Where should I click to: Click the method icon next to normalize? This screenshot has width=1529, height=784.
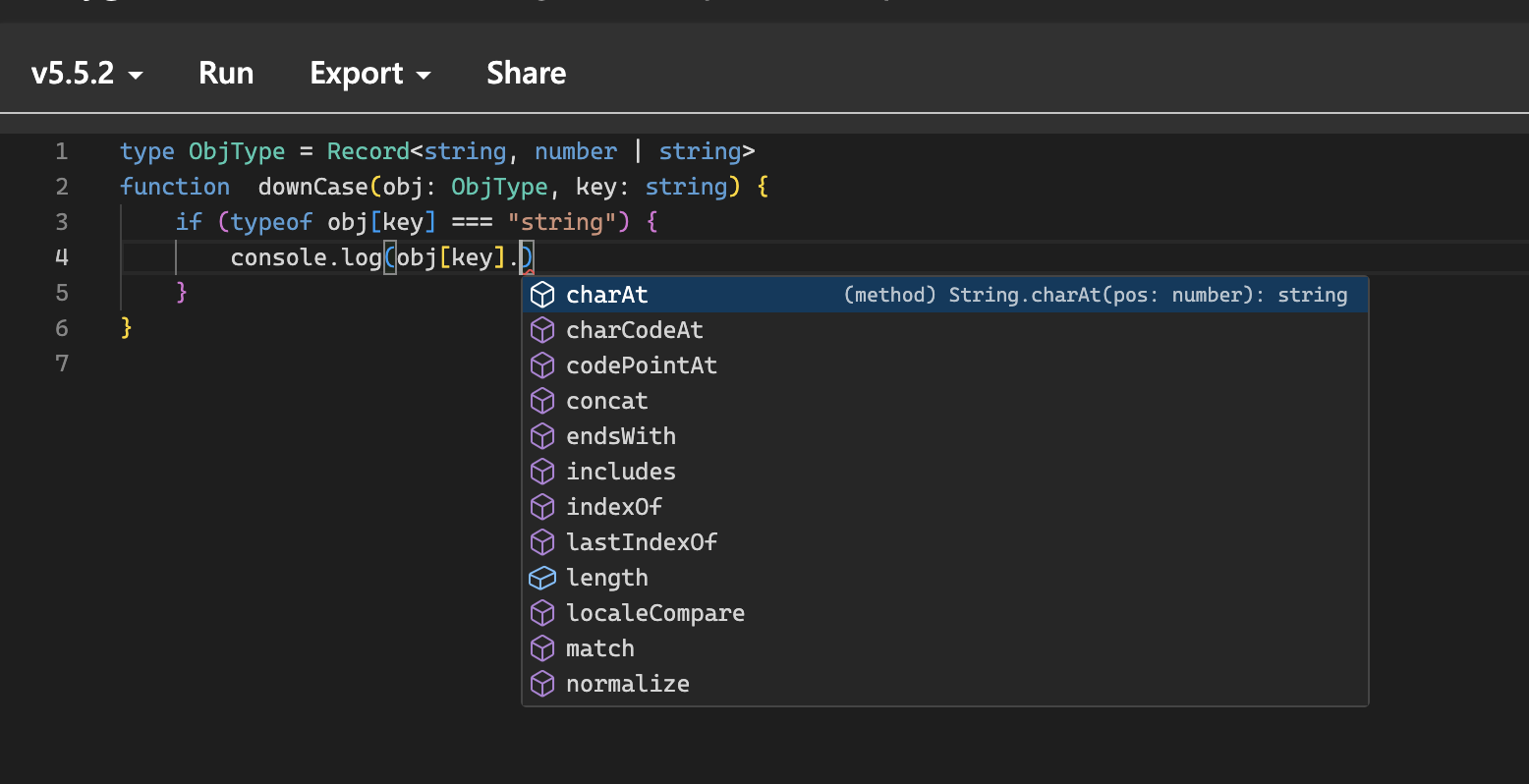click(542, 683)
